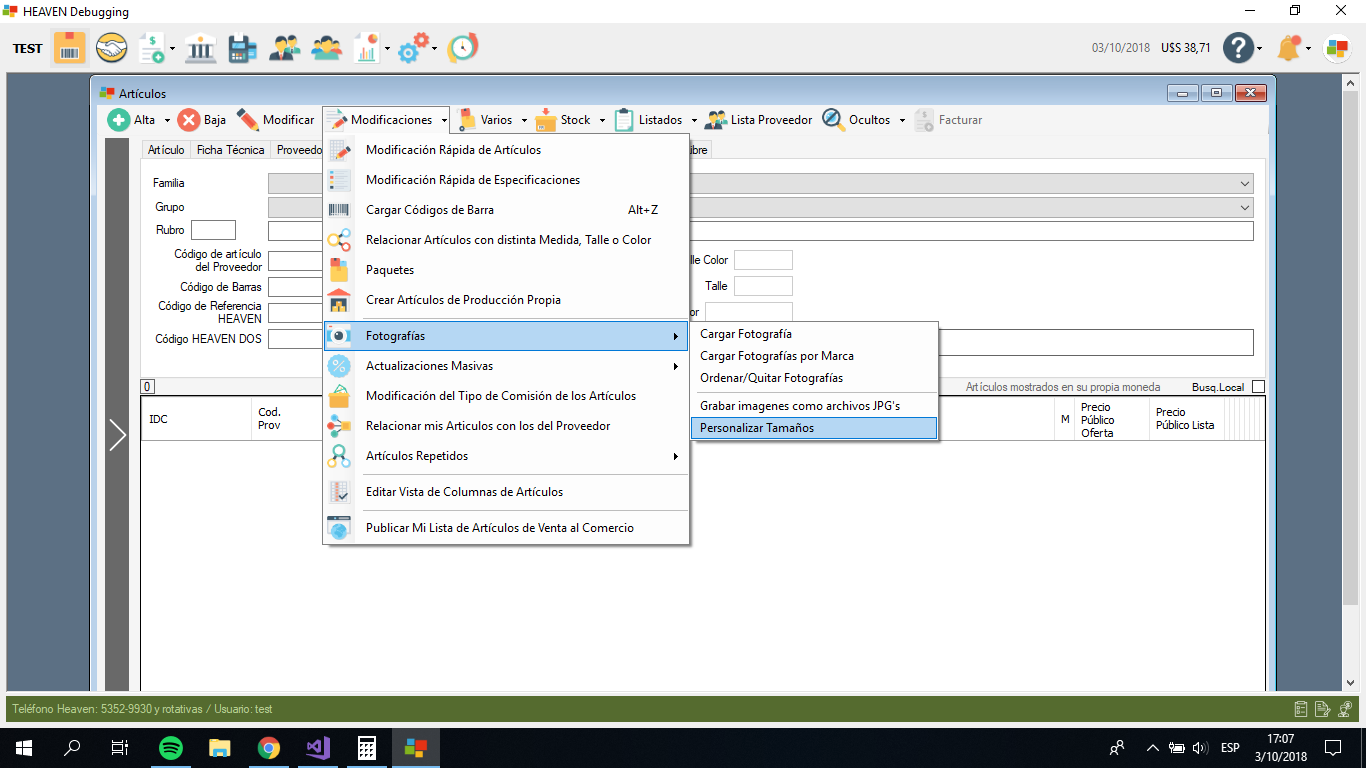Click the two businessmen icon
The image size is (1366, 768).
[285, 48]
